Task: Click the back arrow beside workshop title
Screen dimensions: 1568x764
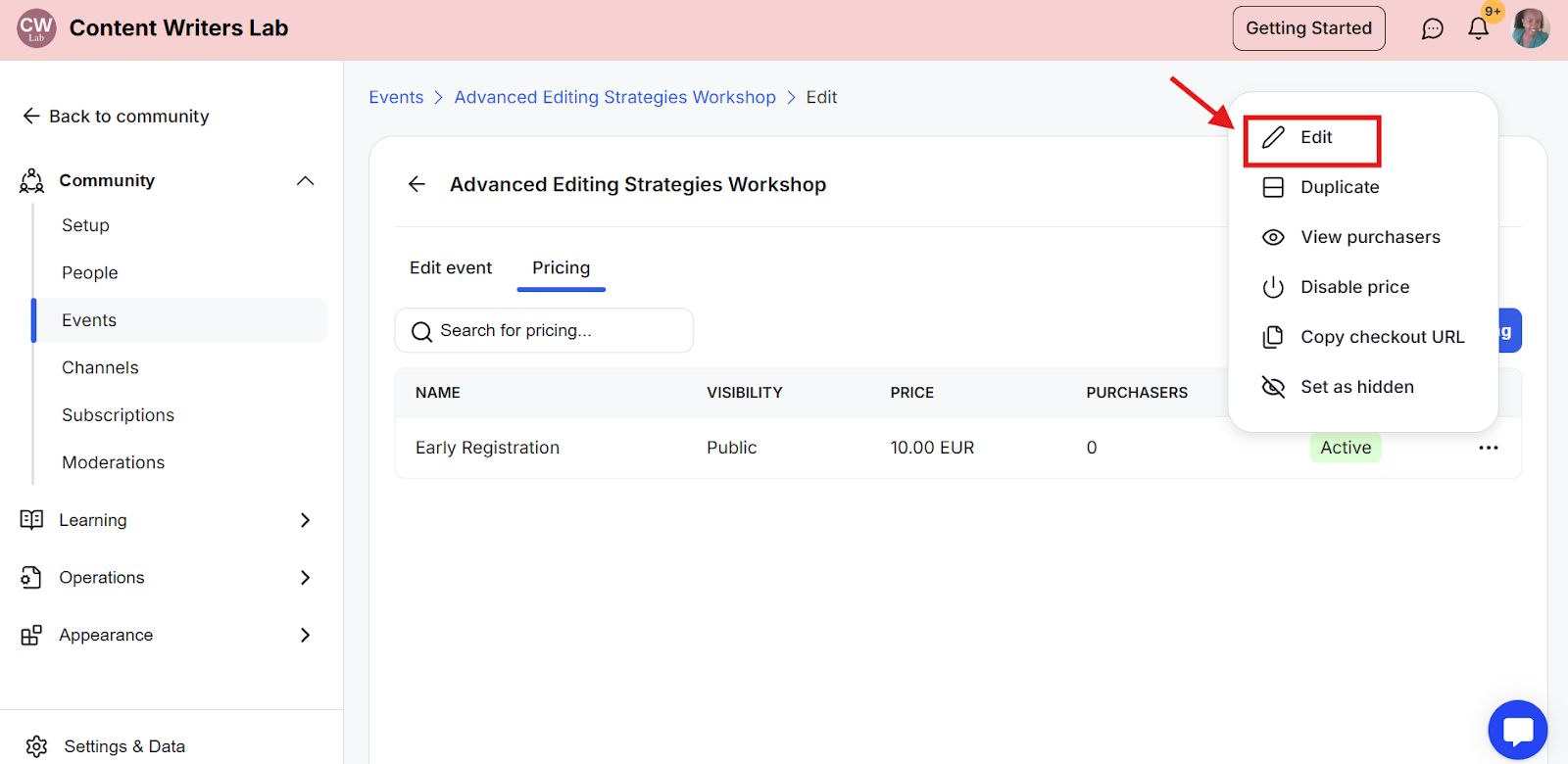Action: click(x=417, y=184)
